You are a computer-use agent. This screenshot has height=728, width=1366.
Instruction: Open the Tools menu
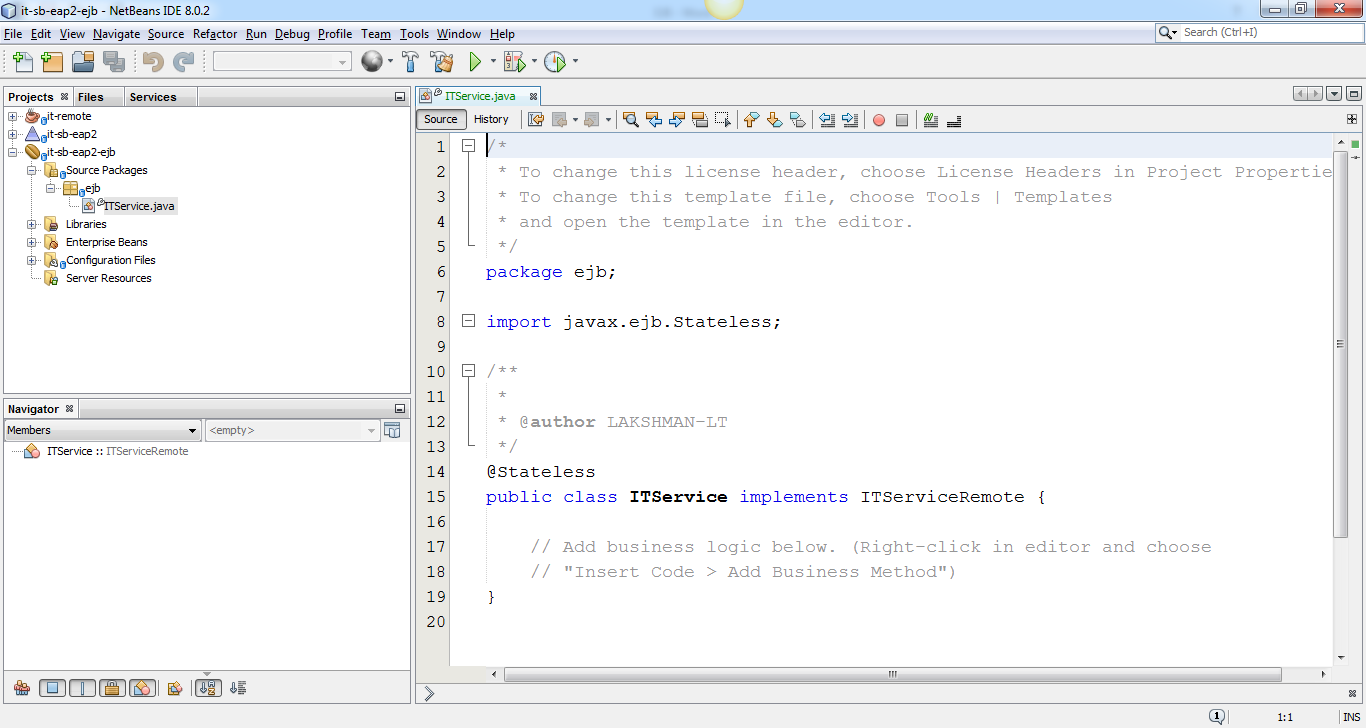[414, 34]
